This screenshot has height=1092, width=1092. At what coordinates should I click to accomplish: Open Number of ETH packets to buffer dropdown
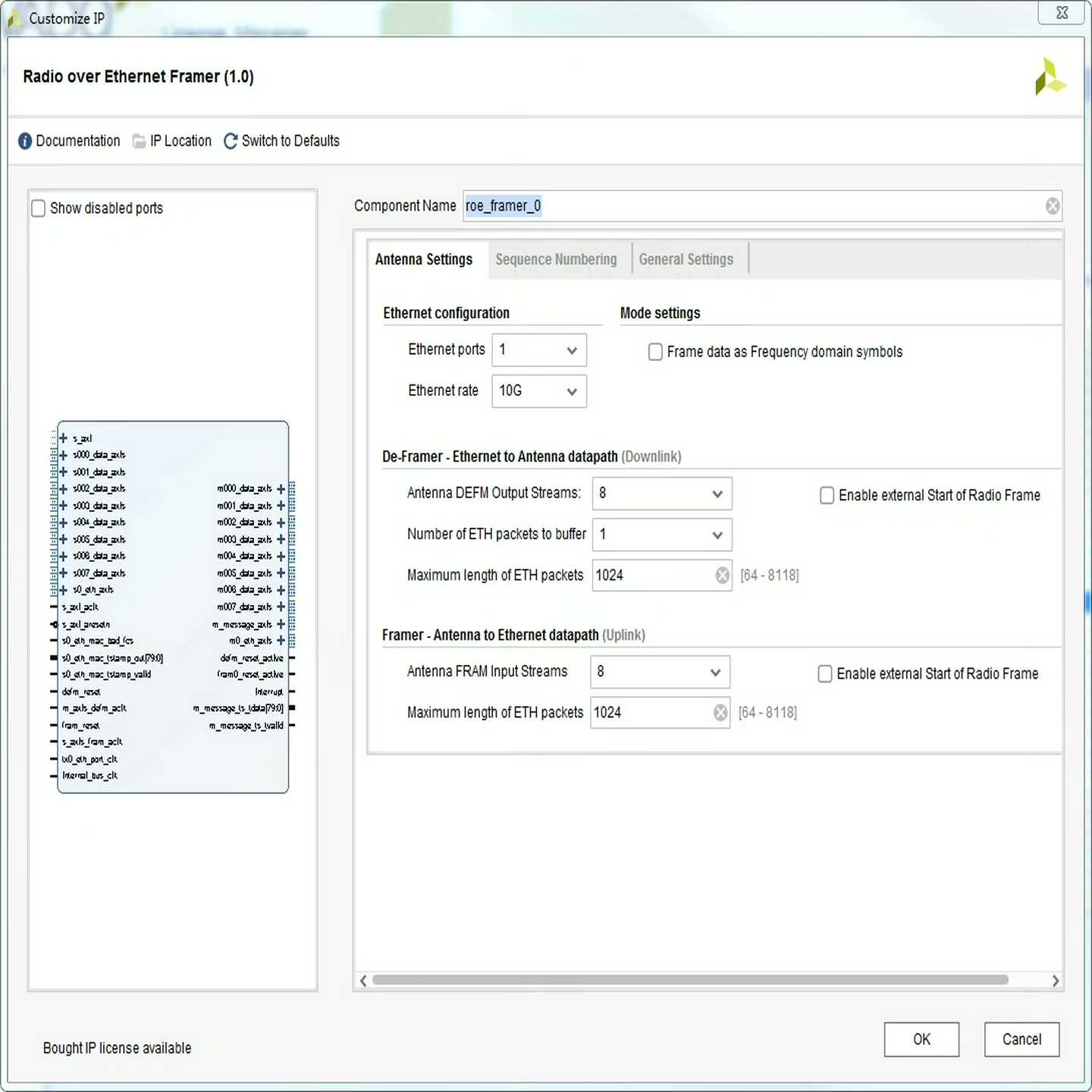662,535
